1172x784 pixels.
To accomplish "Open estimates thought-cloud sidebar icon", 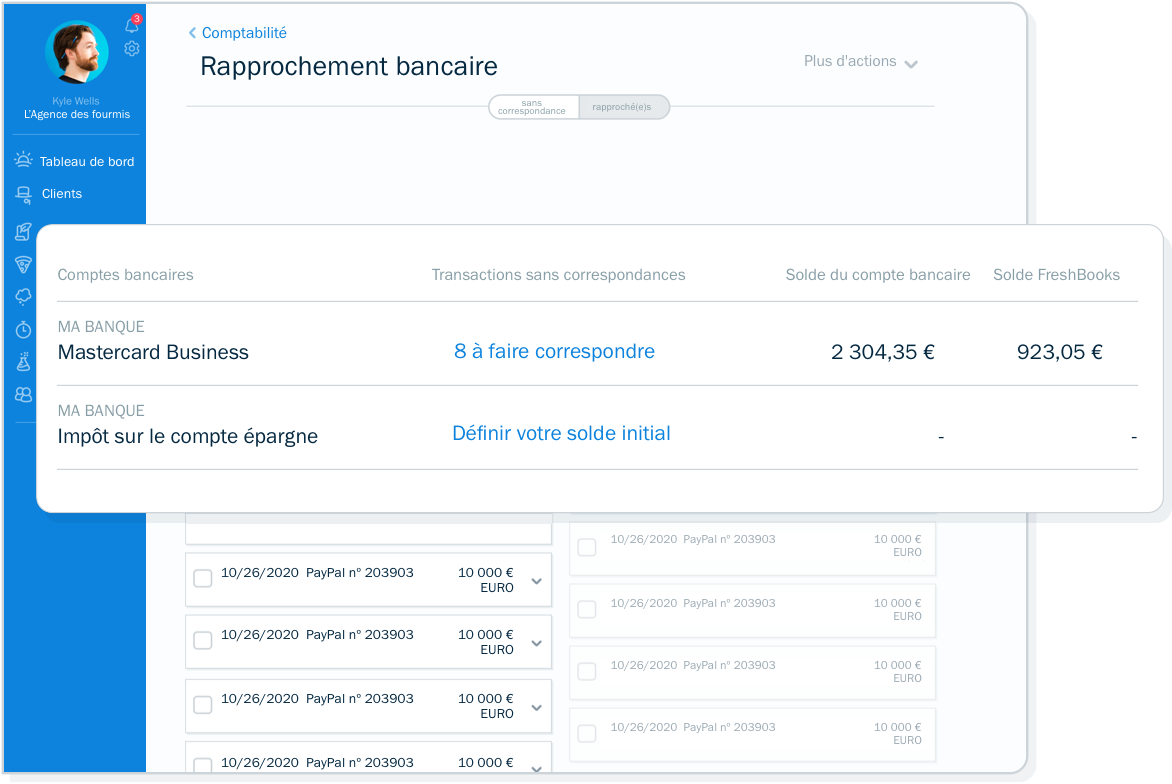I will [23, 297].
